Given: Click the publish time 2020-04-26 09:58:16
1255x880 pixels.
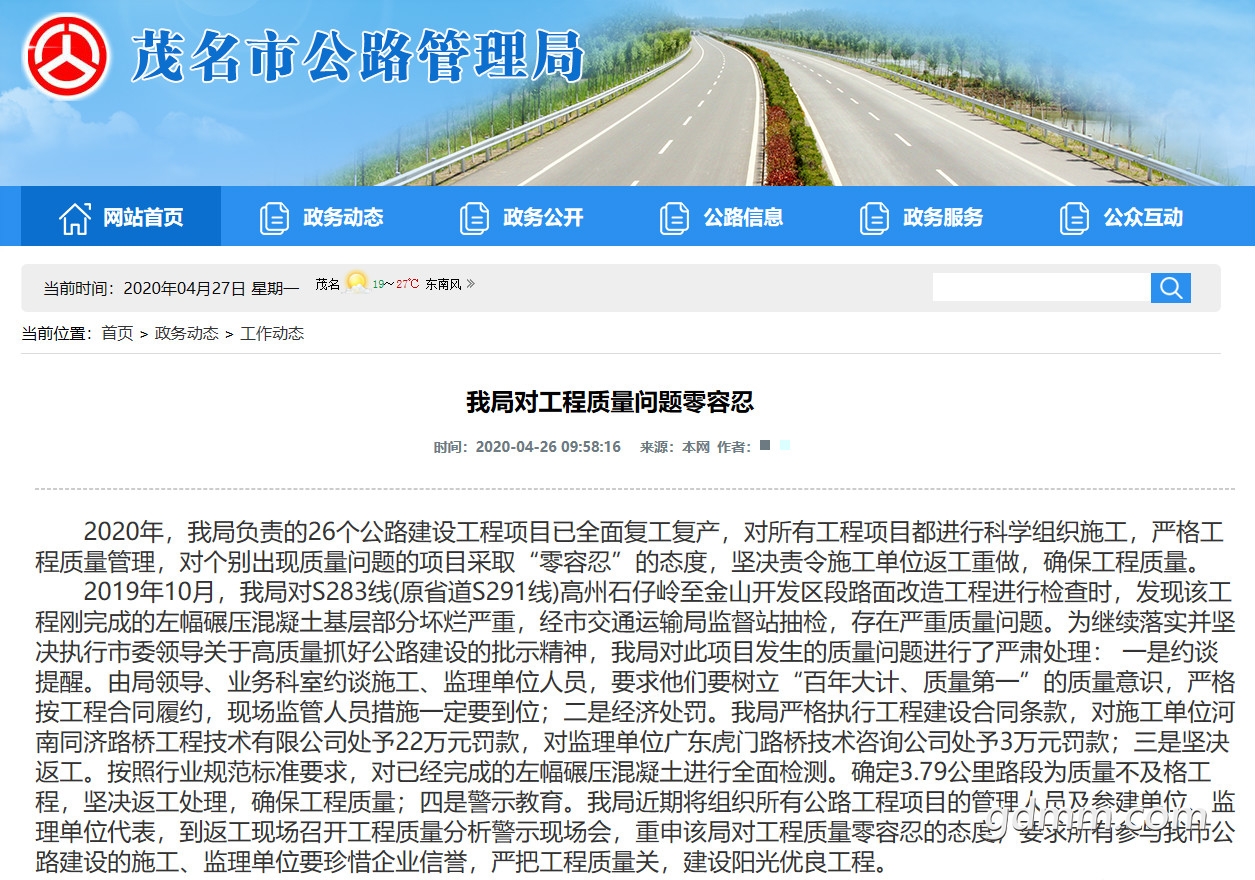Looking at the screenshot, I should [548, 447].
